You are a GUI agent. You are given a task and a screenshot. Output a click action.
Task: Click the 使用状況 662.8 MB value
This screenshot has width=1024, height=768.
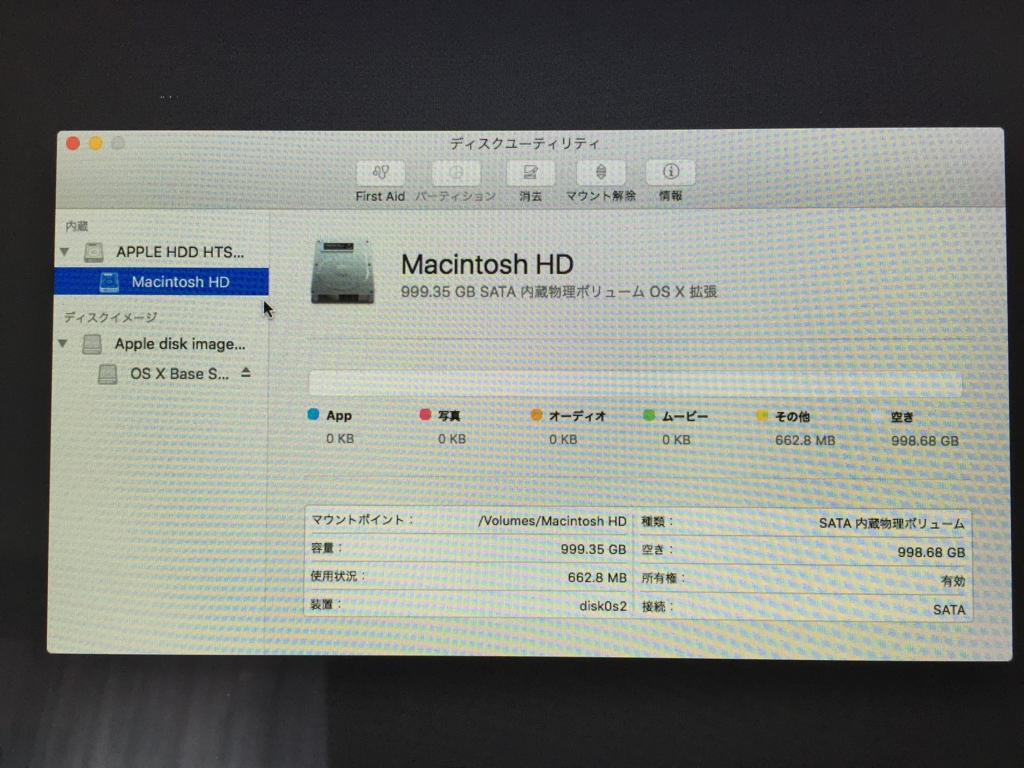(x=597, y=577)
